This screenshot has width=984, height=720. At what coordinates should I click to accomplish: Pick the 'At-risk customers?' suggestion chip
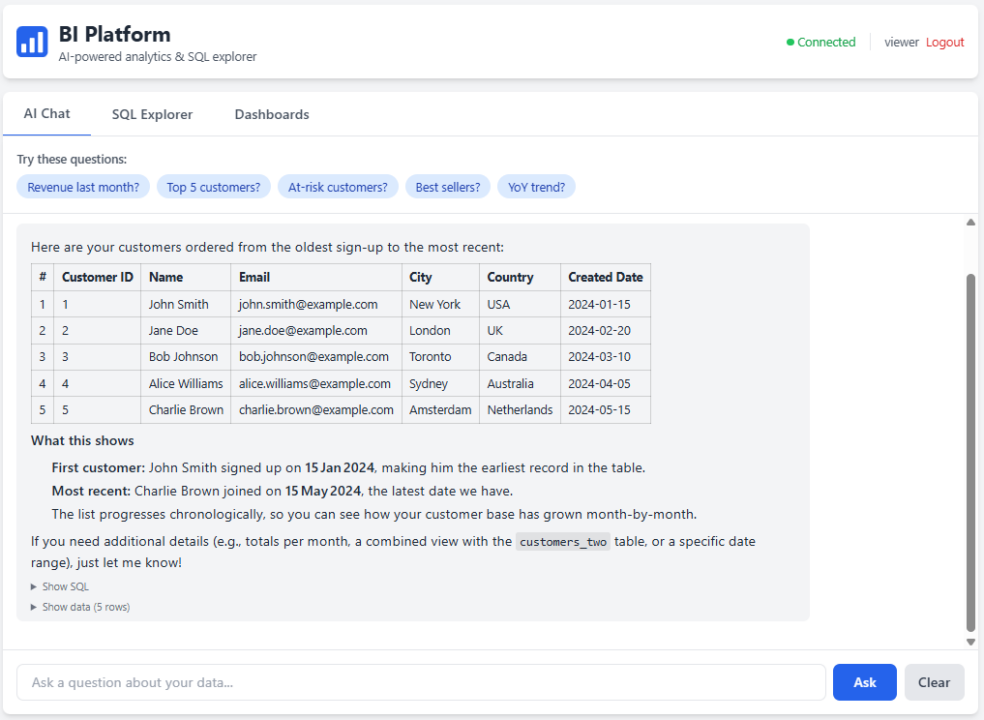point(338,187)
